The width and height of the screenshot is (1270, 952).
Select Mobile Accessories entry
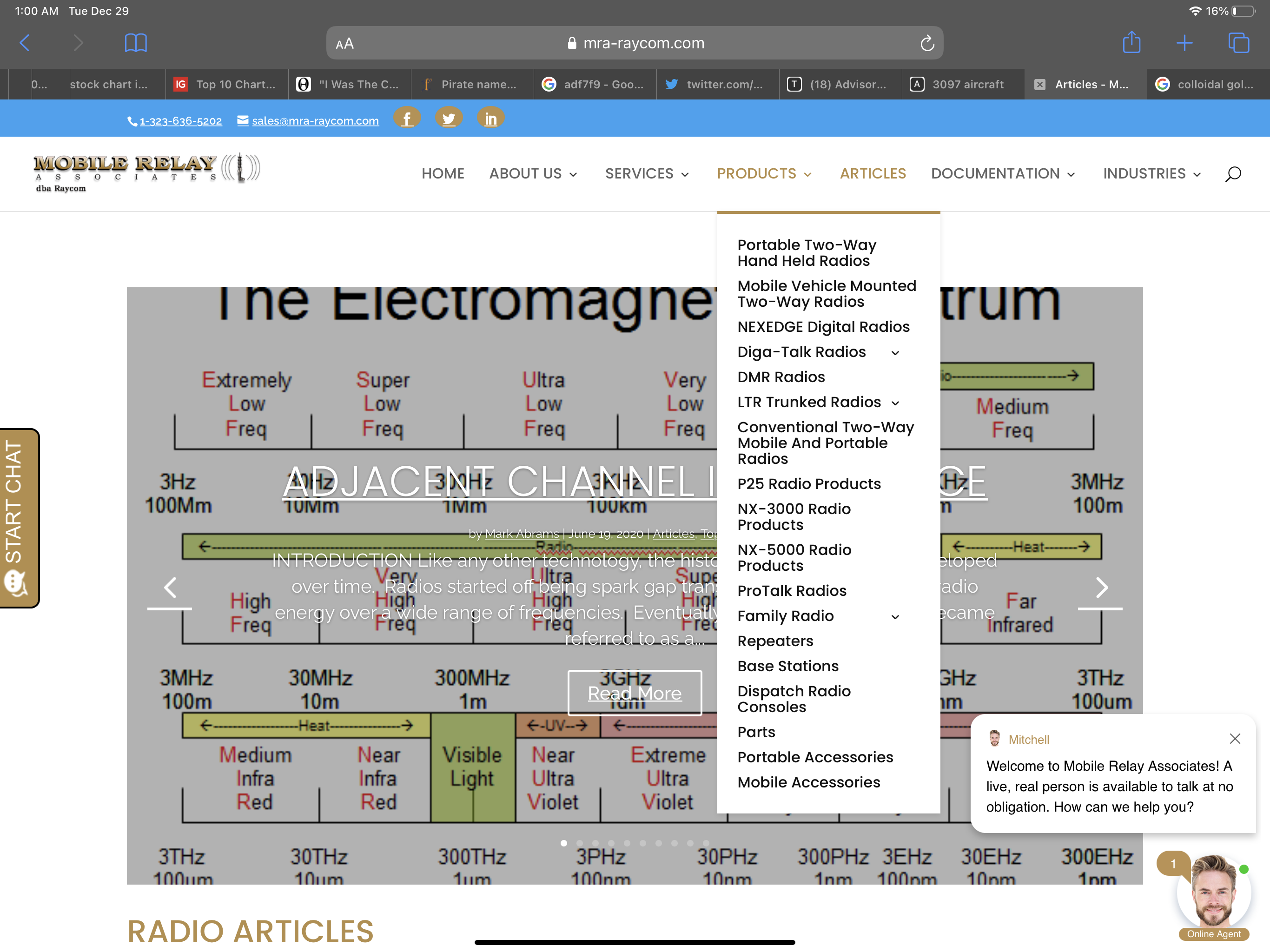click(x=808, y=782)
